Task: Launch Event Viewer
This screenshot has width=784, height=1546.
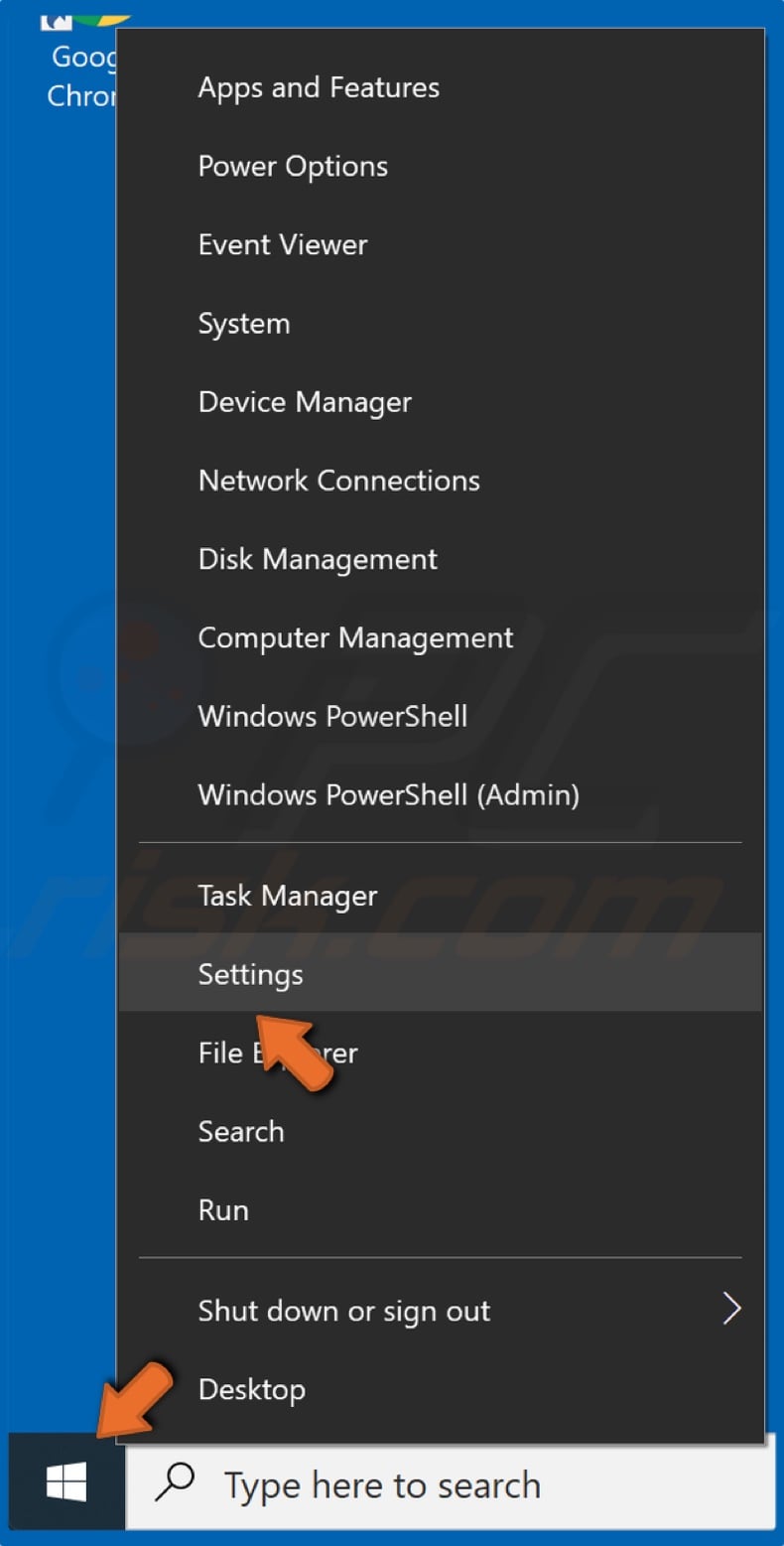Action: pos(282,244)
